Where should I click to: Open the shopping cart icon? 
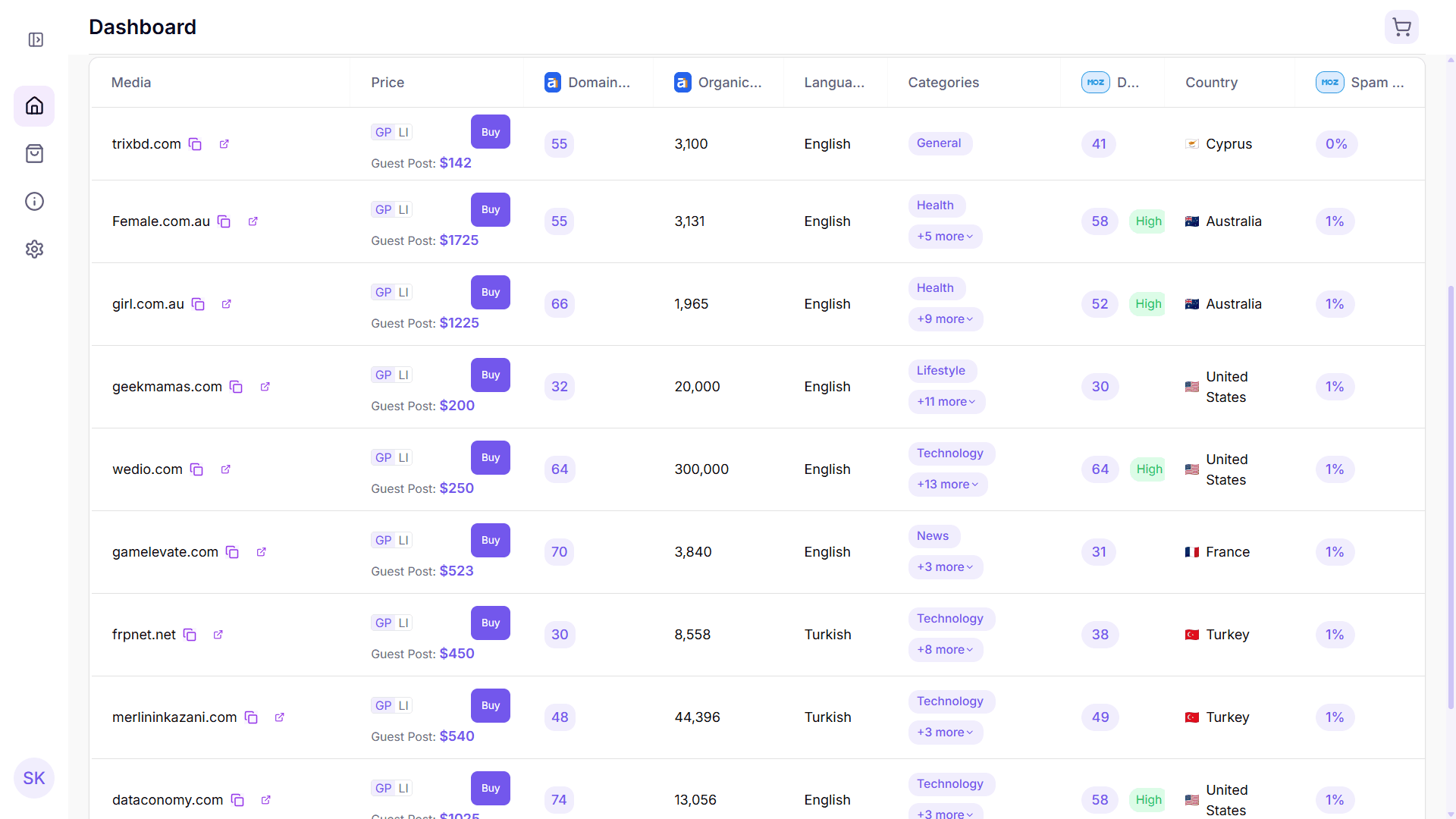(1401, 27)
